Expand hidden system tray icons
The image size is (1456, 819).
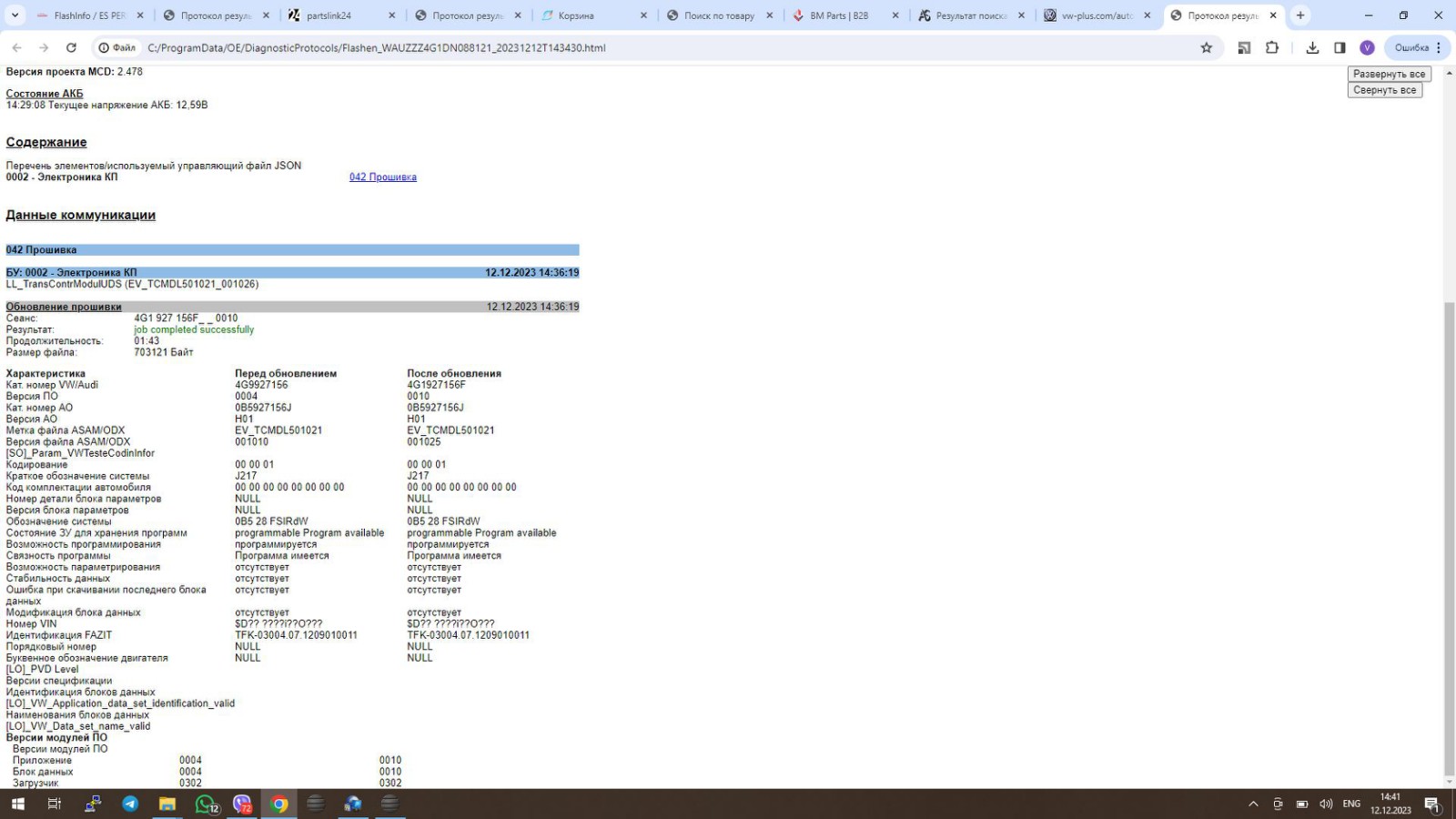click(1253, 804)
